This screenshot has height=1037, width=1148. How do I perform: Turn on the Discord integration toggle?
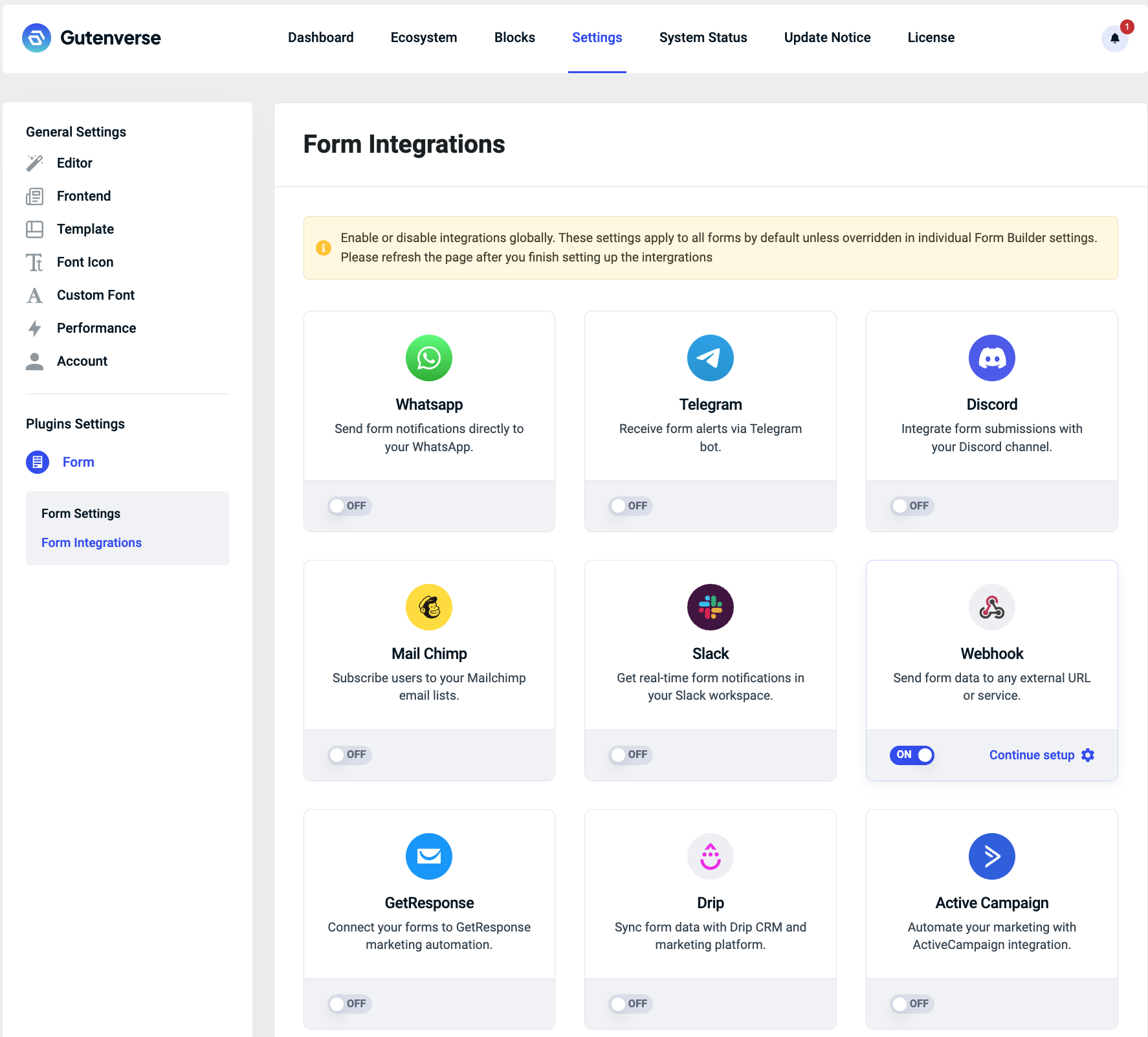click(x=912, y=506)
